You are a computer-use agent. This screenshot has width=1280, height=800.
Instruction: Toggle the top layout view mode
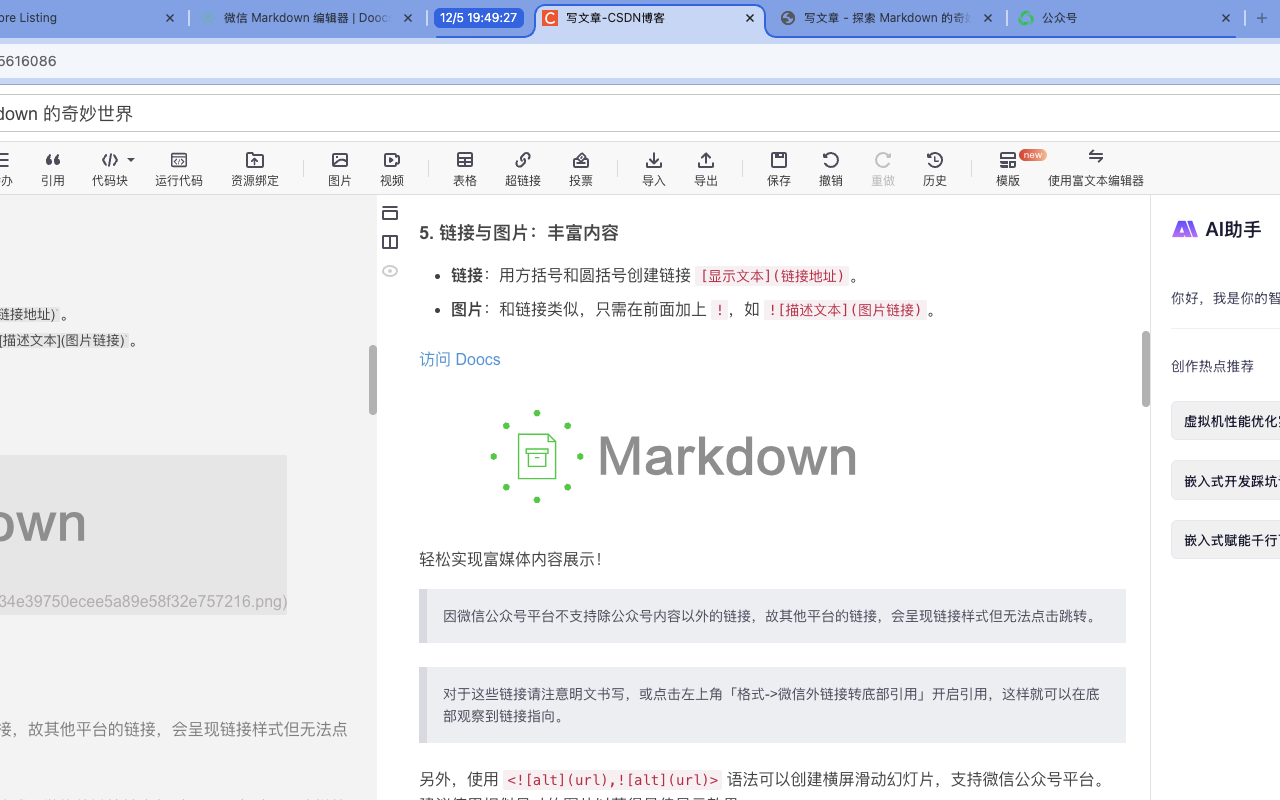[390, 213]
